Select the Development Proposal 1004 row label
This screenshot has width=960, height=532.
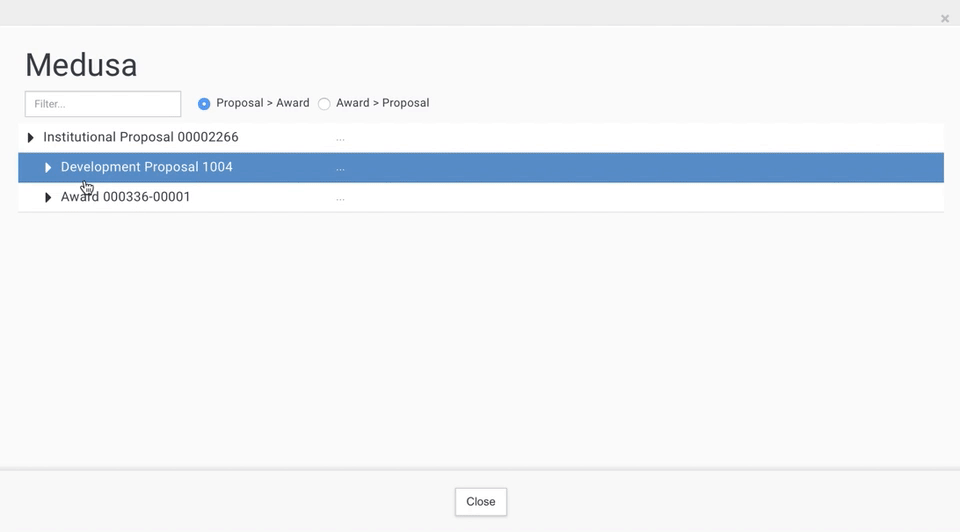pyautogui.click(x=146, y=167)
